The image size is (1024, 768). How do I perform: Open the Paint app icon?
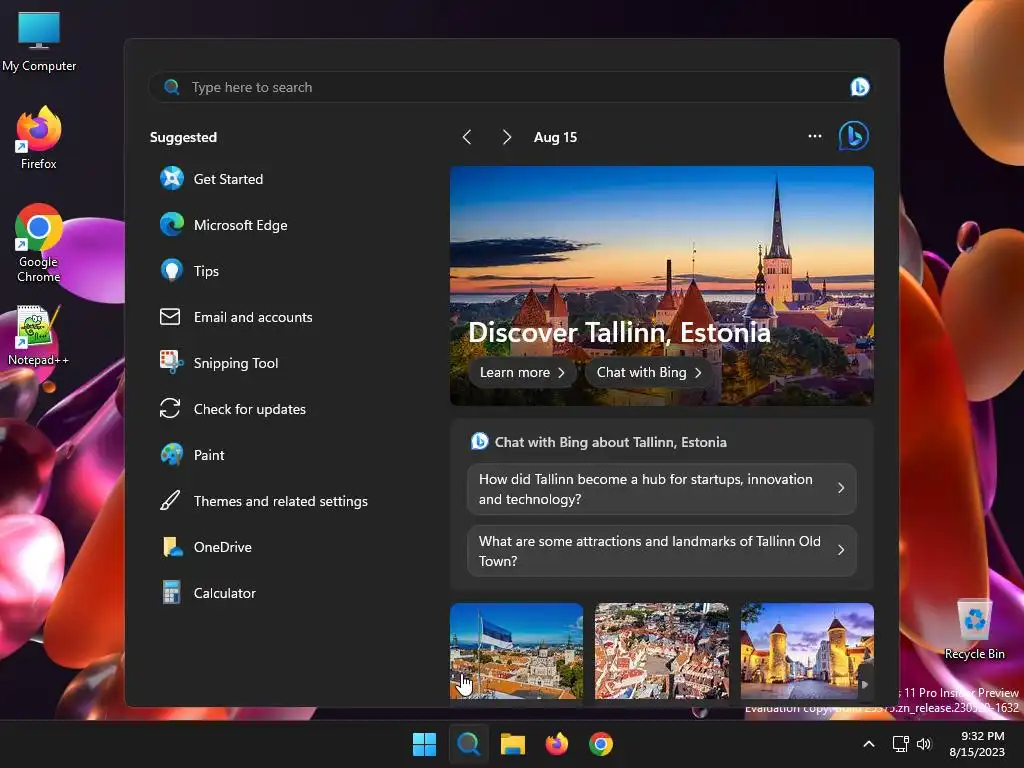pyautogui.click(x=172, y=455)
